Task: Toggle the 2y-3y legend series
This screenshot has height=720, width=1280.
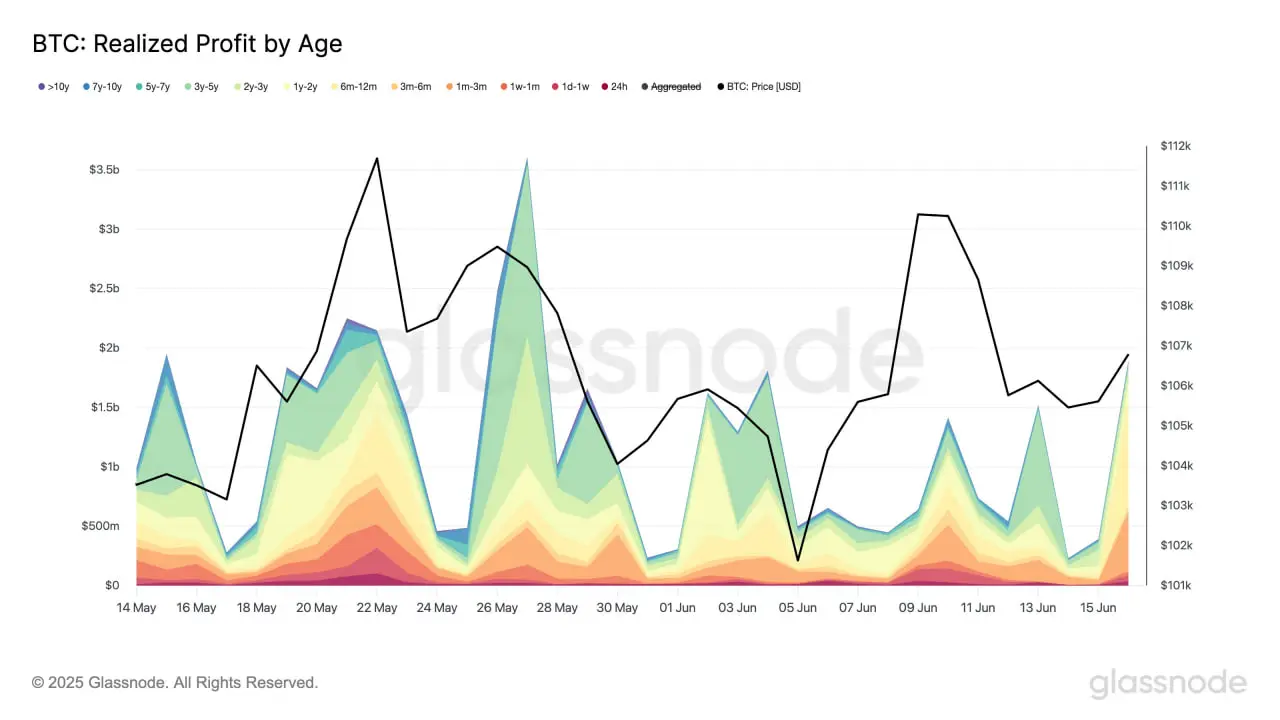Action: point(252,87)
